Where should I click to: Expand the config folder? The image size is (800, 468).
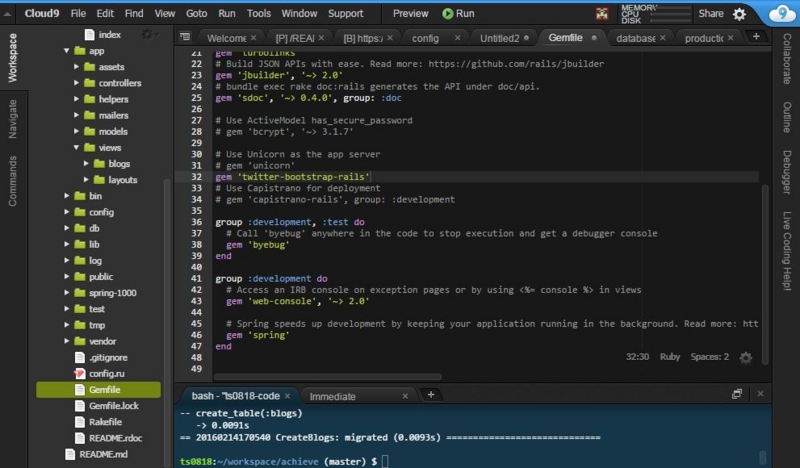coord(66,212)
